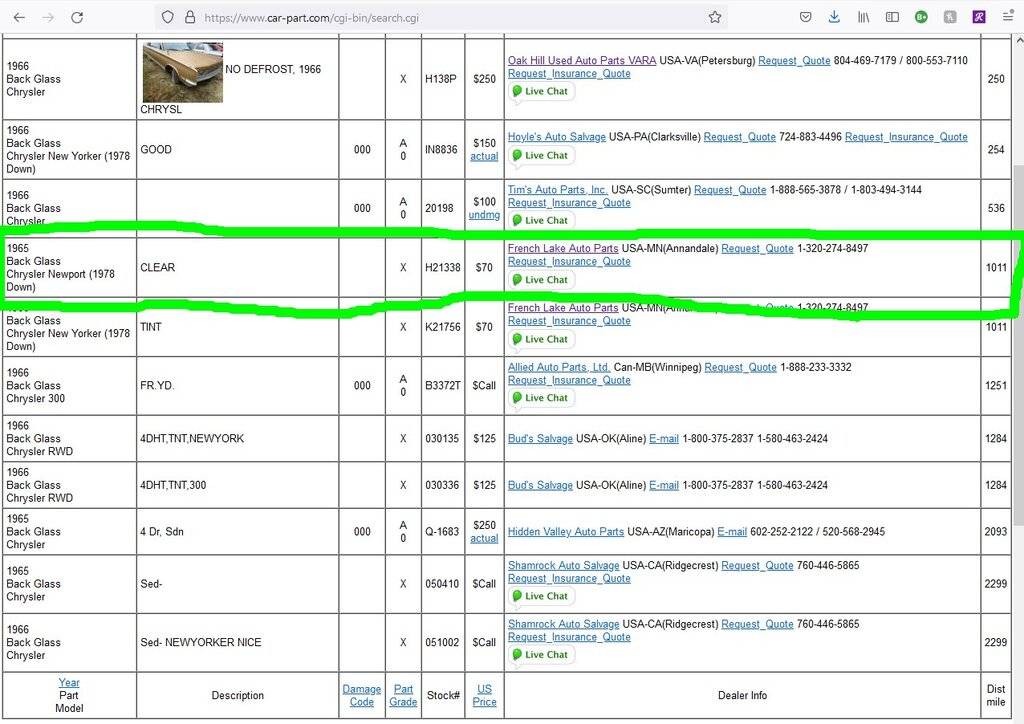Click the browser Back arrow
1024x724 pixels.
(19, 17)
